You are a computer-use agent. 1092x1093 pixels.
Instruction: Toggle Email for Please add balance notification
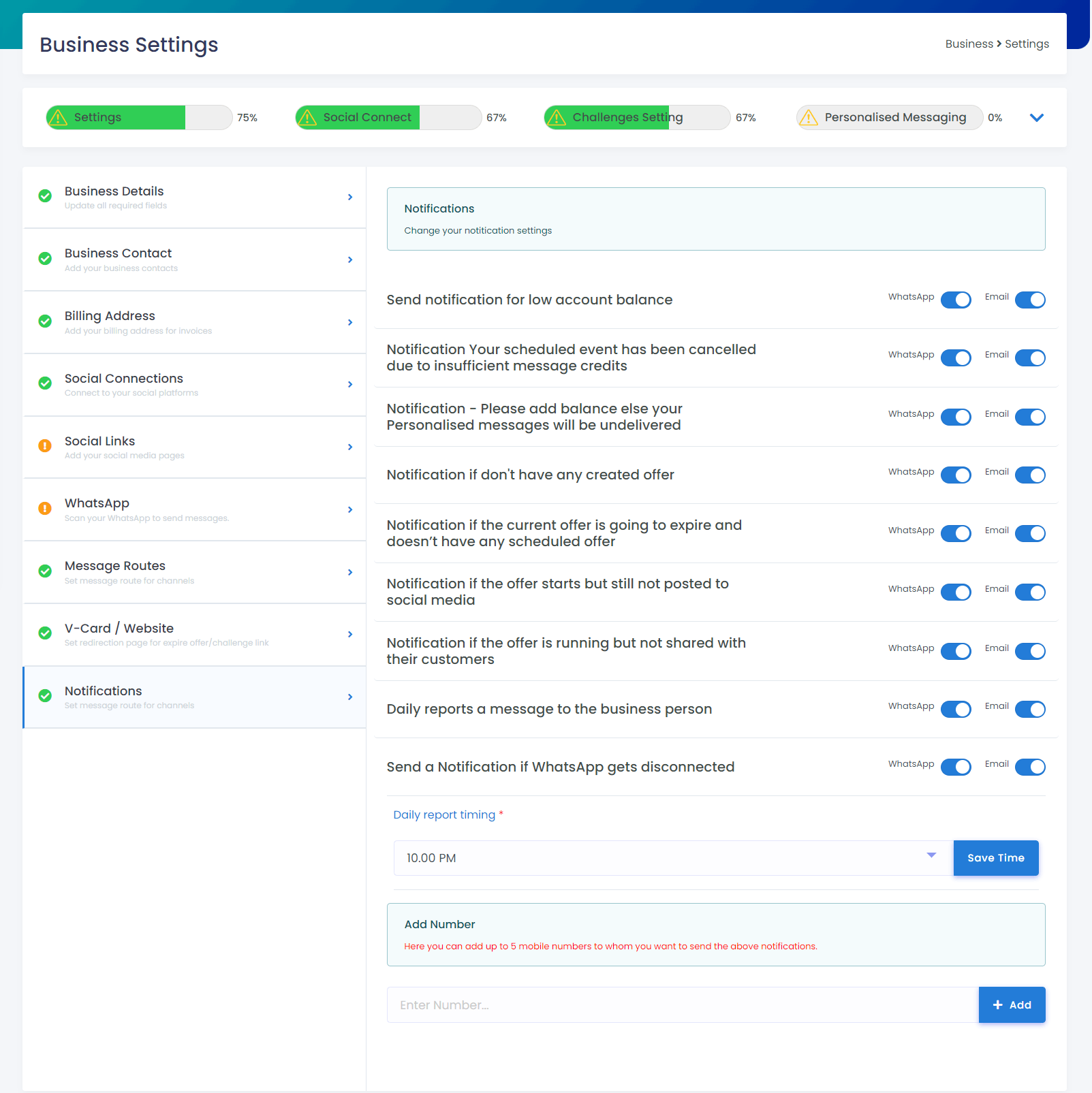(1030, 417)
